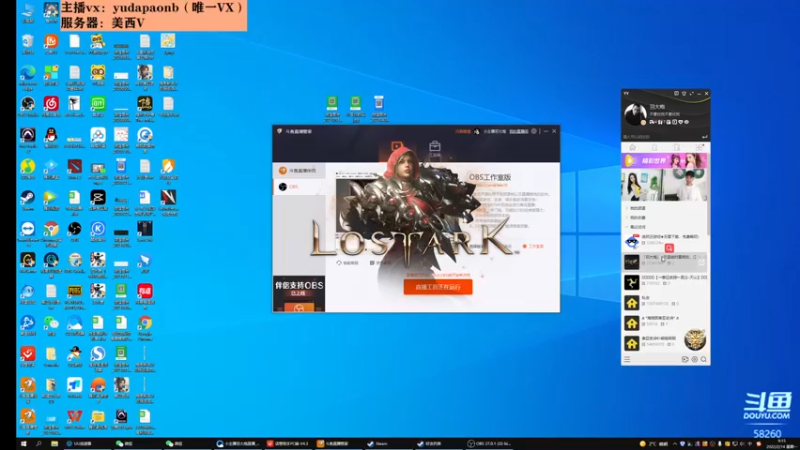Select the live broadcast tab icon in Douyu header
This screenshot has height=450, width=800.
coord(396,148)
